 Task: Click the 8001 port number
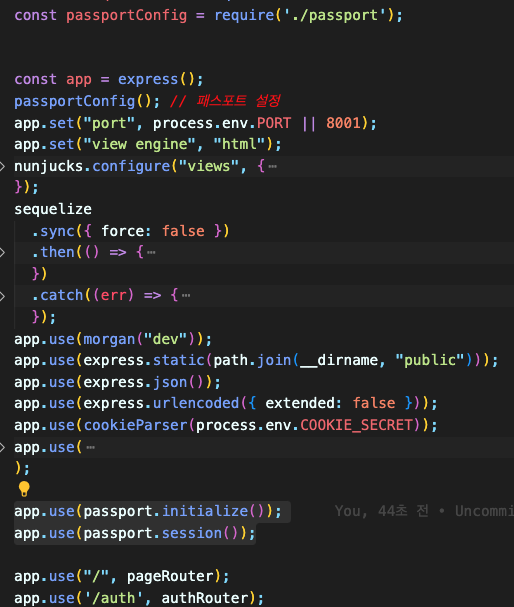[x=343, y=123]
